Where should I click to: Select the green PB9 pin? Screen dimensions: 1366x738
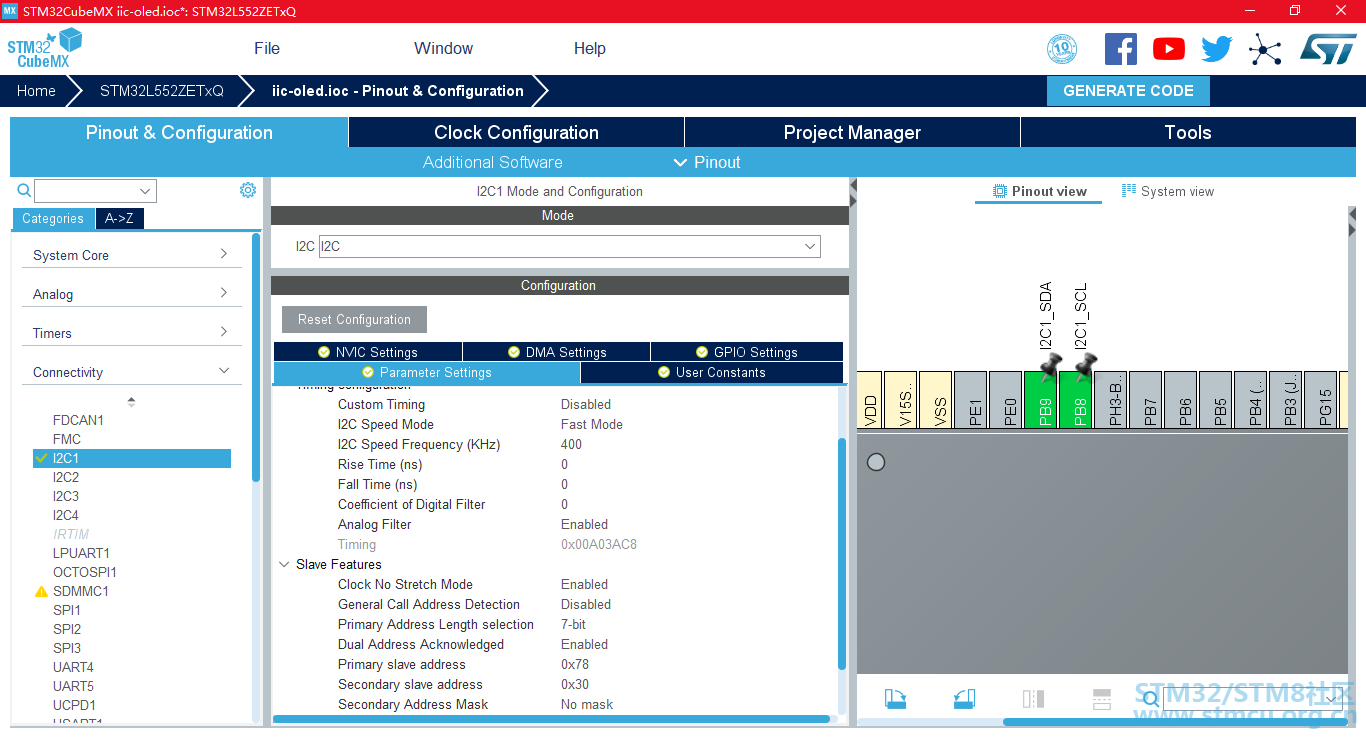click(1041, 401)
